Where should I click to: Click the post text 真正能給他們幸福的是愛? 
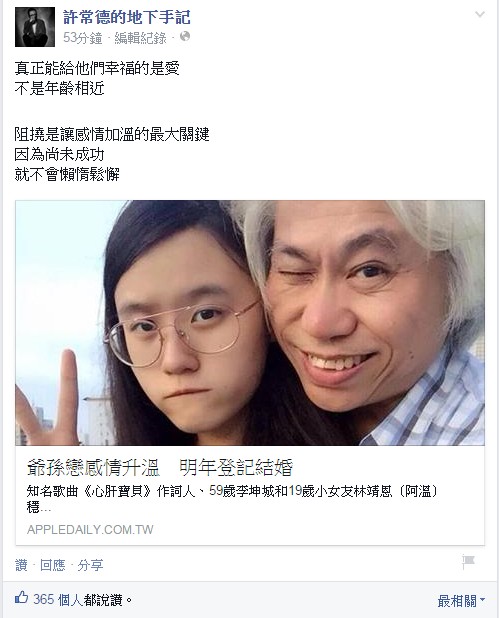click(97, 69)
